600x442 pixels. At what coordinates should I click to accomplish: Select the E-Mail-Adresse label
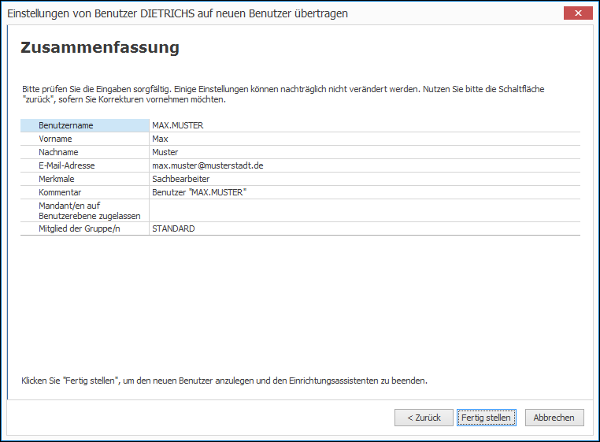coord(67,166)
